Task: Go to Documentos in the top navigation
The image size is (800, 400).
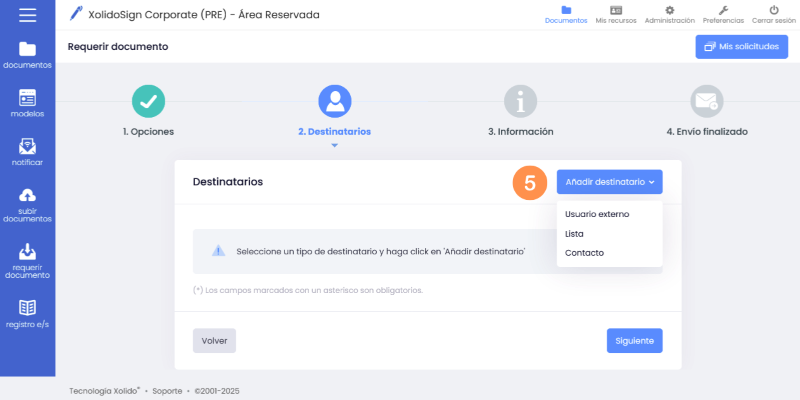Action: click(x=566, y=15)
